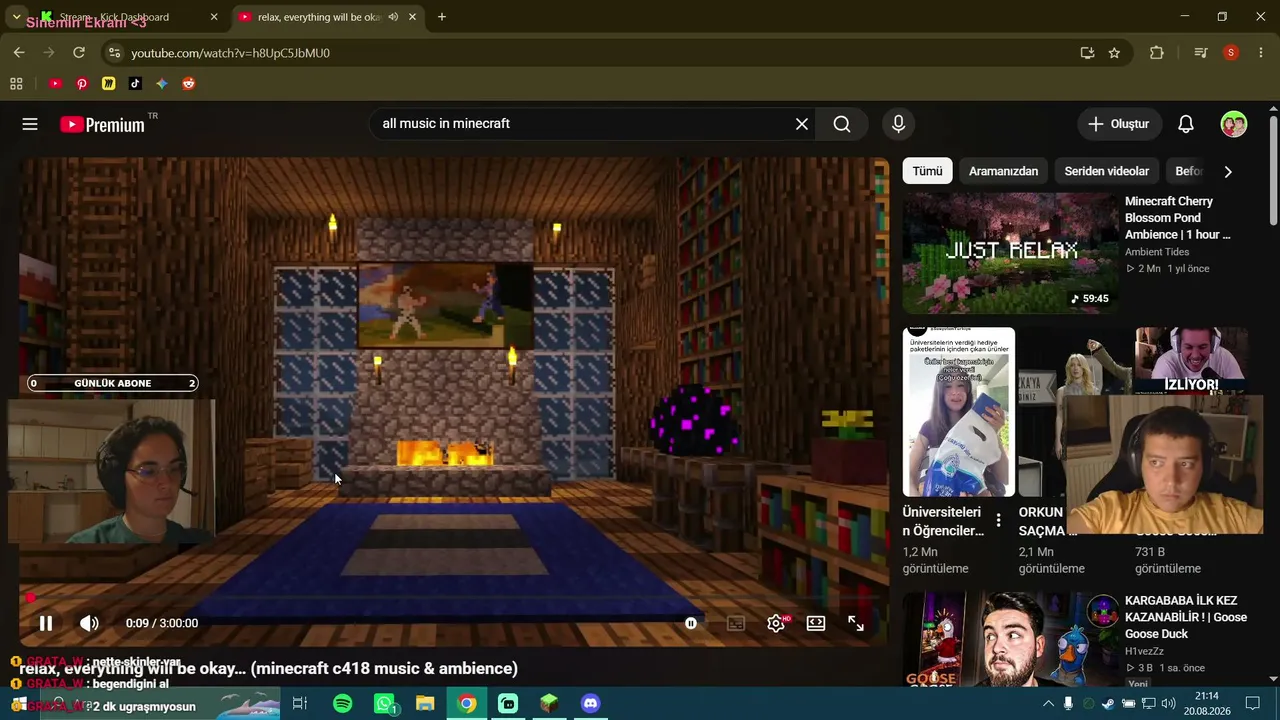The image size is (1280, 720).
Task: Open the YouTube account avatar menu
Action: [x=1234, y=124]
